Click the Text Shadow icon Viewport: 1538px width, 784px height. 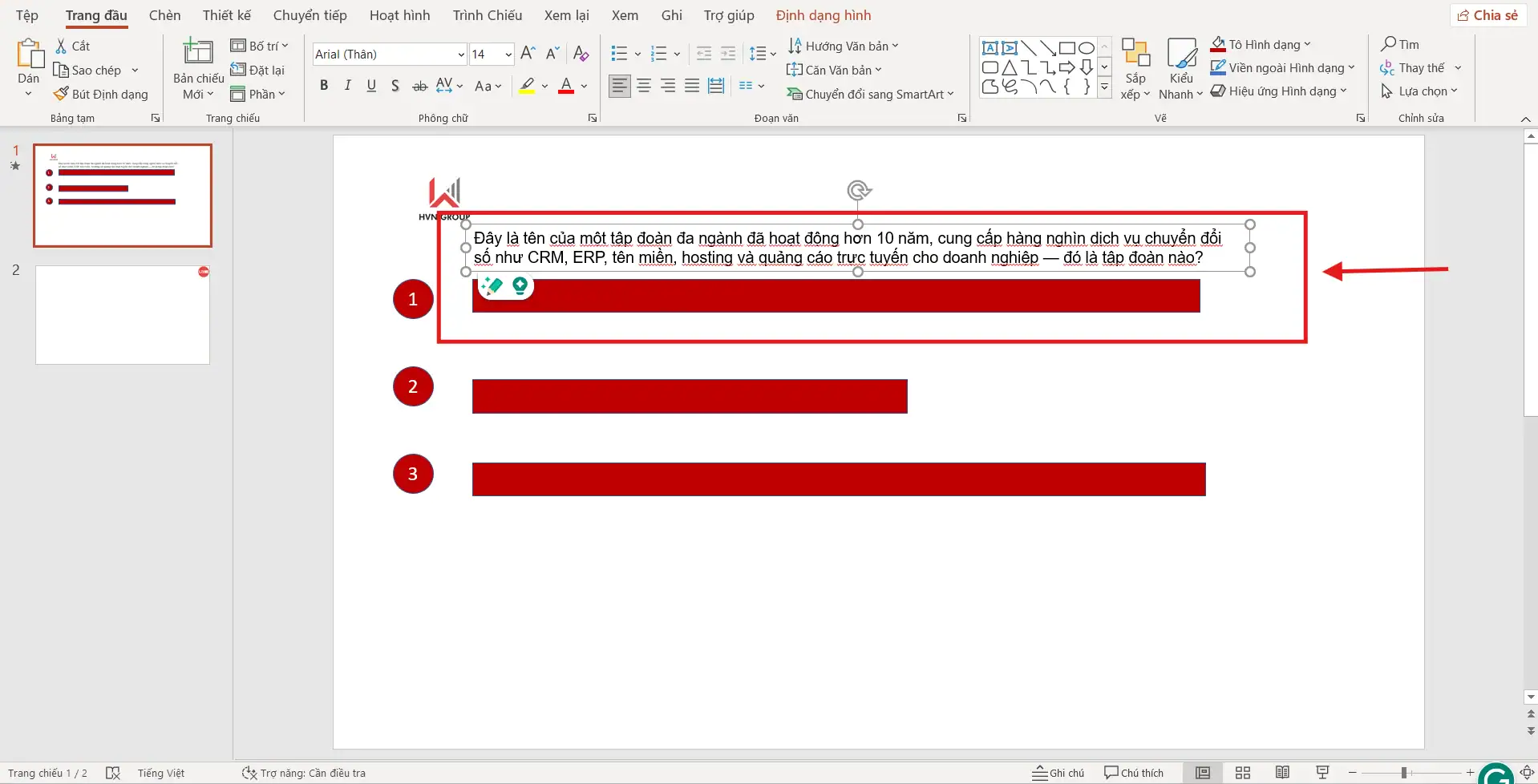tap(395, 86)
